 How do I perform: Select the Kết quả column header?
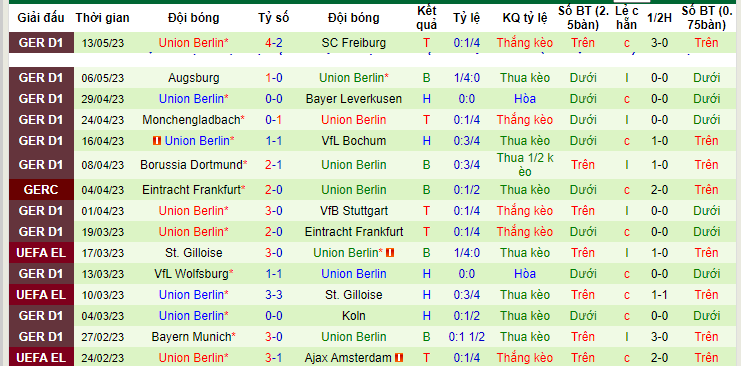click(427, 18)
